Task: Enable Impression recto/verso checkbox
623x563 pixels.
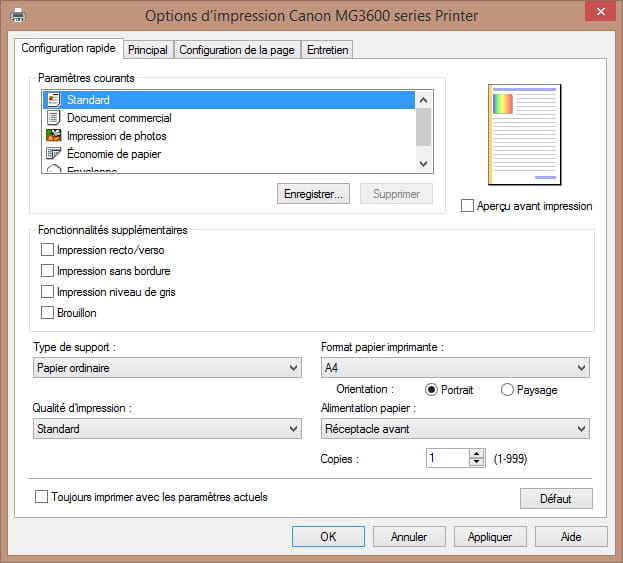Action: [x=47, y=250]
